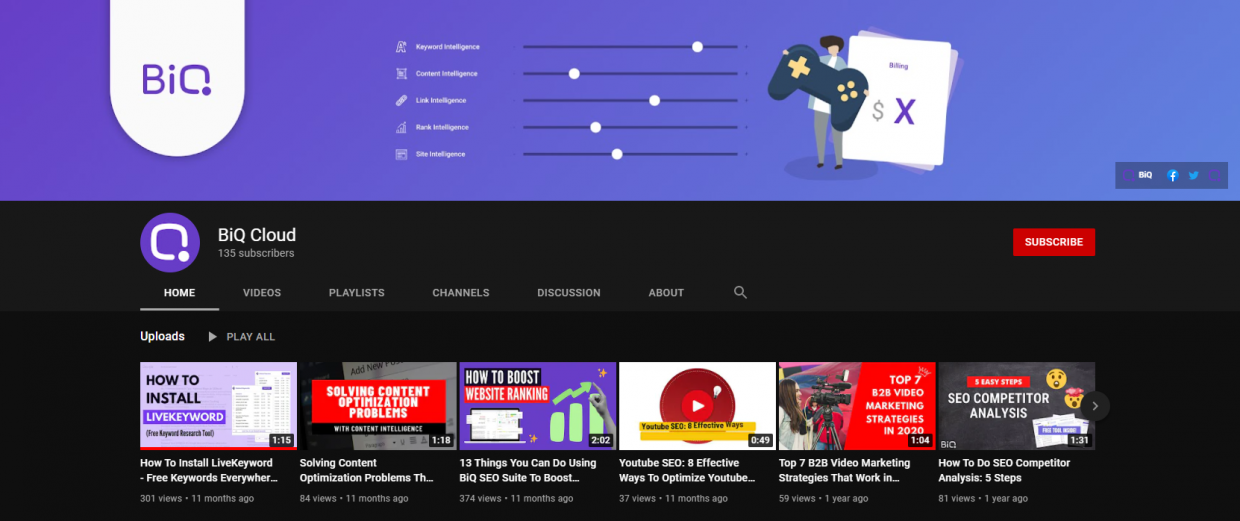The width and height of the screenshot is (1240, 521).
Task: View the About tab
Action: pos(666,293)
